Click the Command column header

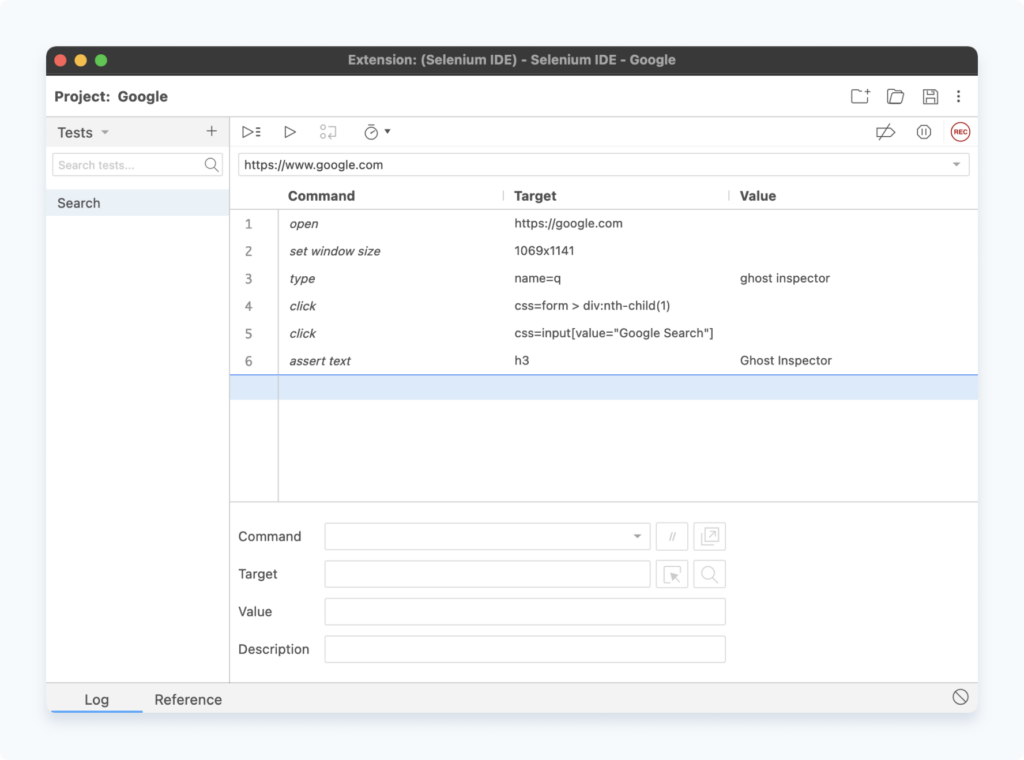(x=321, y=196)
